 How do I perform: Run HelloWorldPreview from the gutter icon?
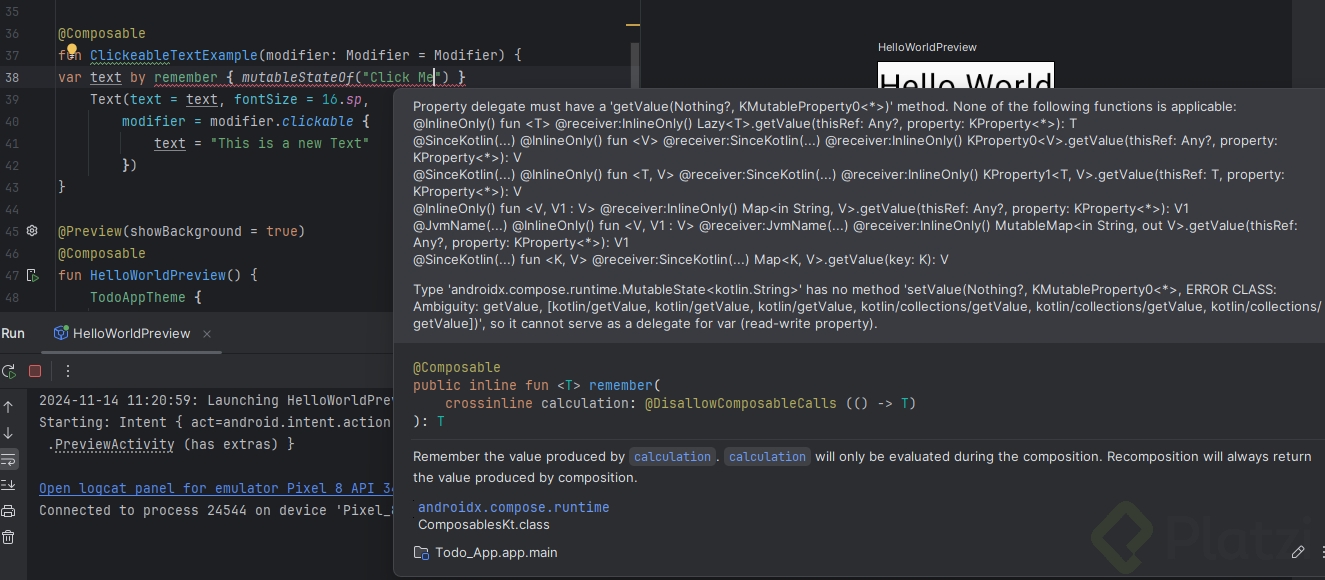32,275
